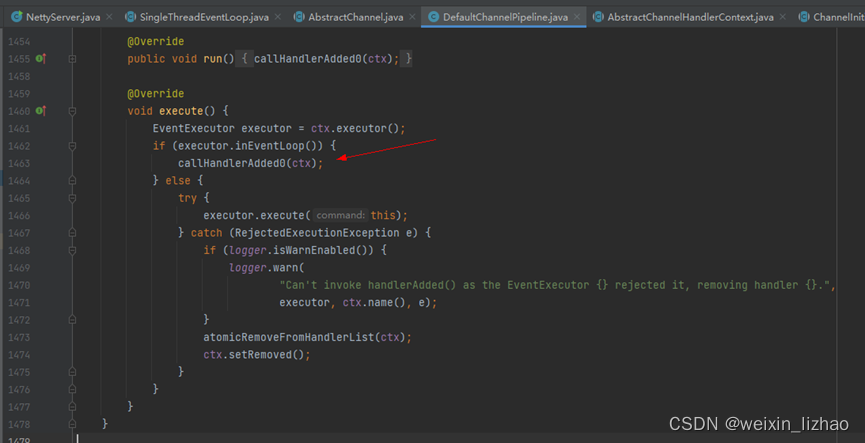Click 'isWarnEnabled' on line 1468
The width and height of the screenshot is (865, 443).
coord(314,250)
